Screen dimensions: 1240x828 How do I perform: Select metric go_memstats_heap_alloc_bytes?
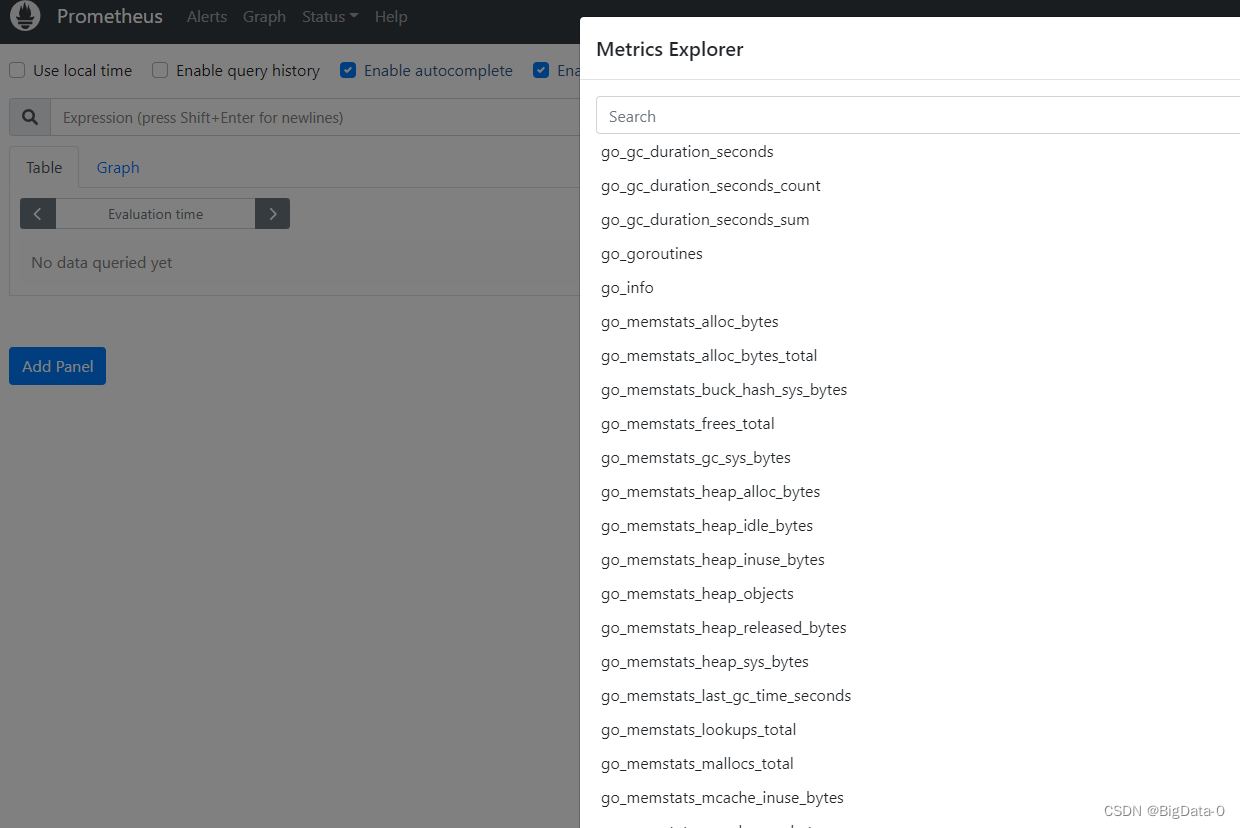point(711,492)
